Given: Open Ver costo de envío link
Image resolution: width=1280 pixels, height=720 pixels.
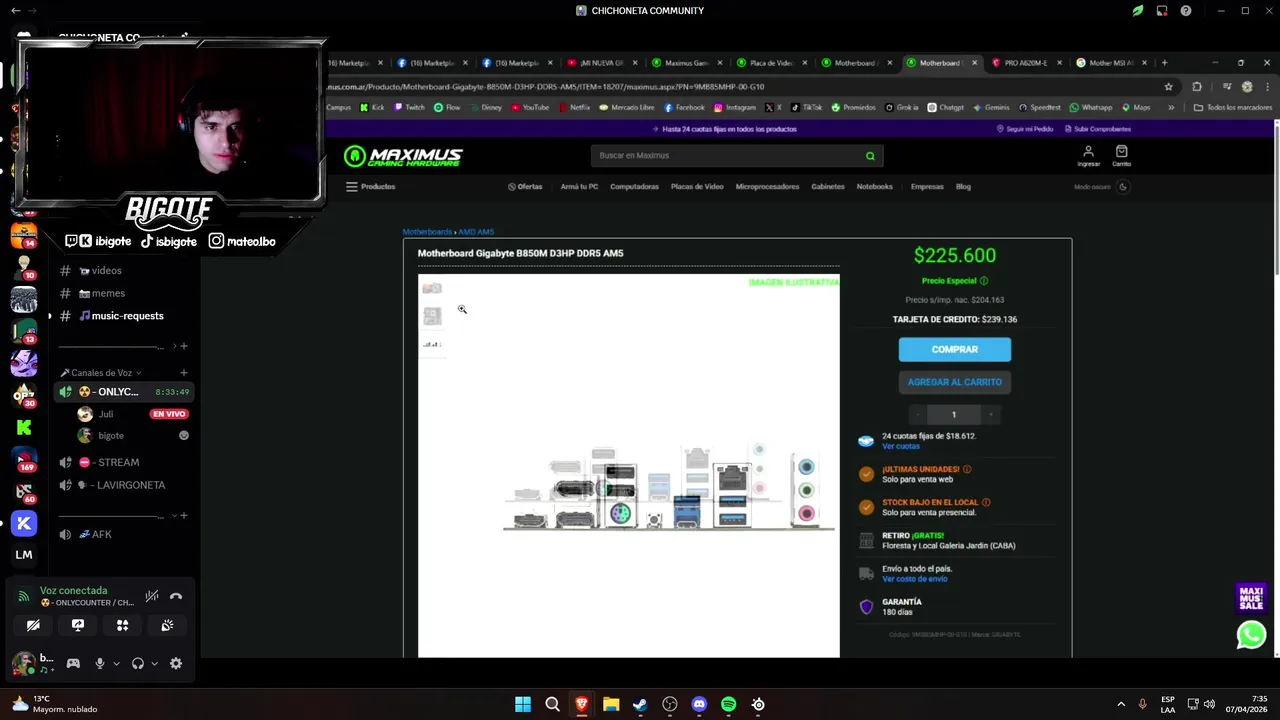Looking at the screenshot, I should (x=914, y=579).
